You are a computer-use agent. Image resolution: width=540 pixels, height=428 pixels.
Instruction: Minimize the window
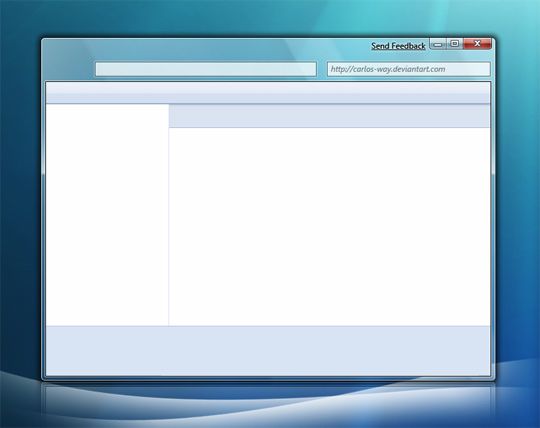click(438, 44)
